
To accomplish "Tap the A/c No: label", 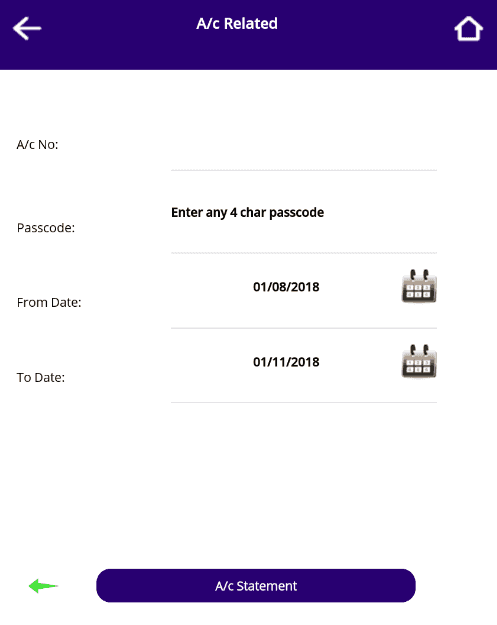I will point(37,144).
